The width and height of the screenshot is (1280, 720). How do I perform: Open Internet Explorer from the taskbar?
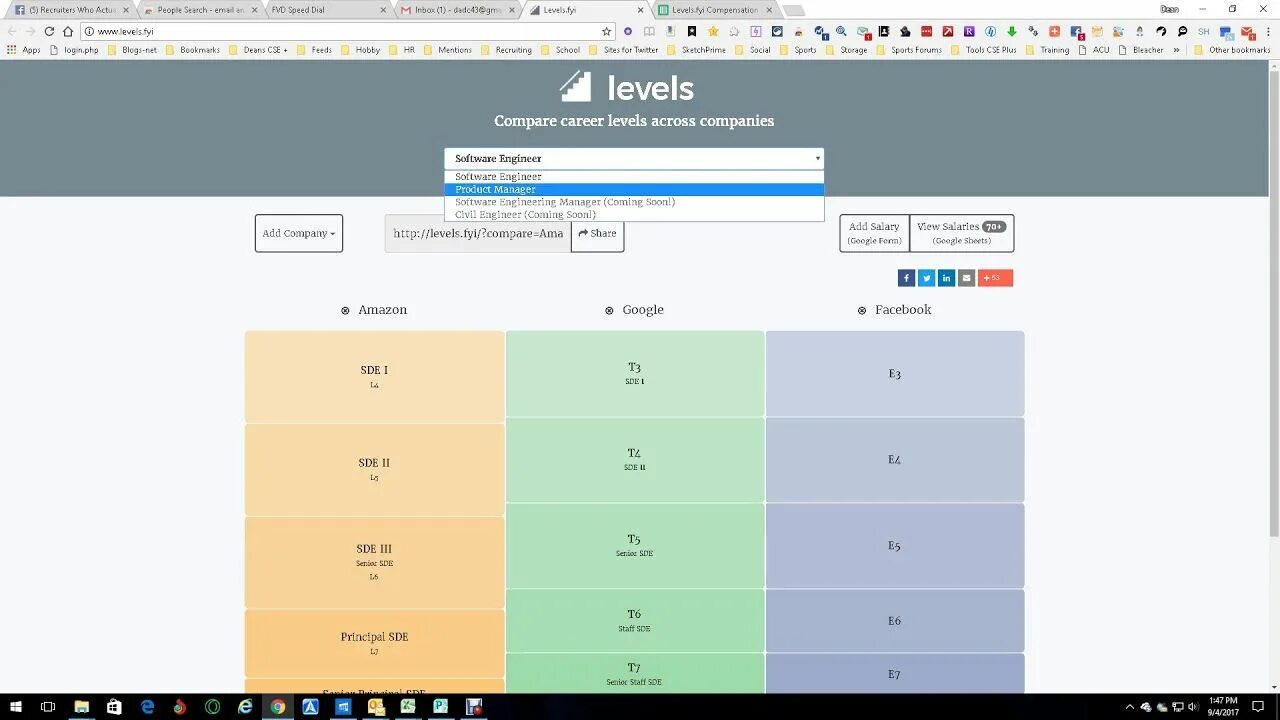tap(245, 707)
